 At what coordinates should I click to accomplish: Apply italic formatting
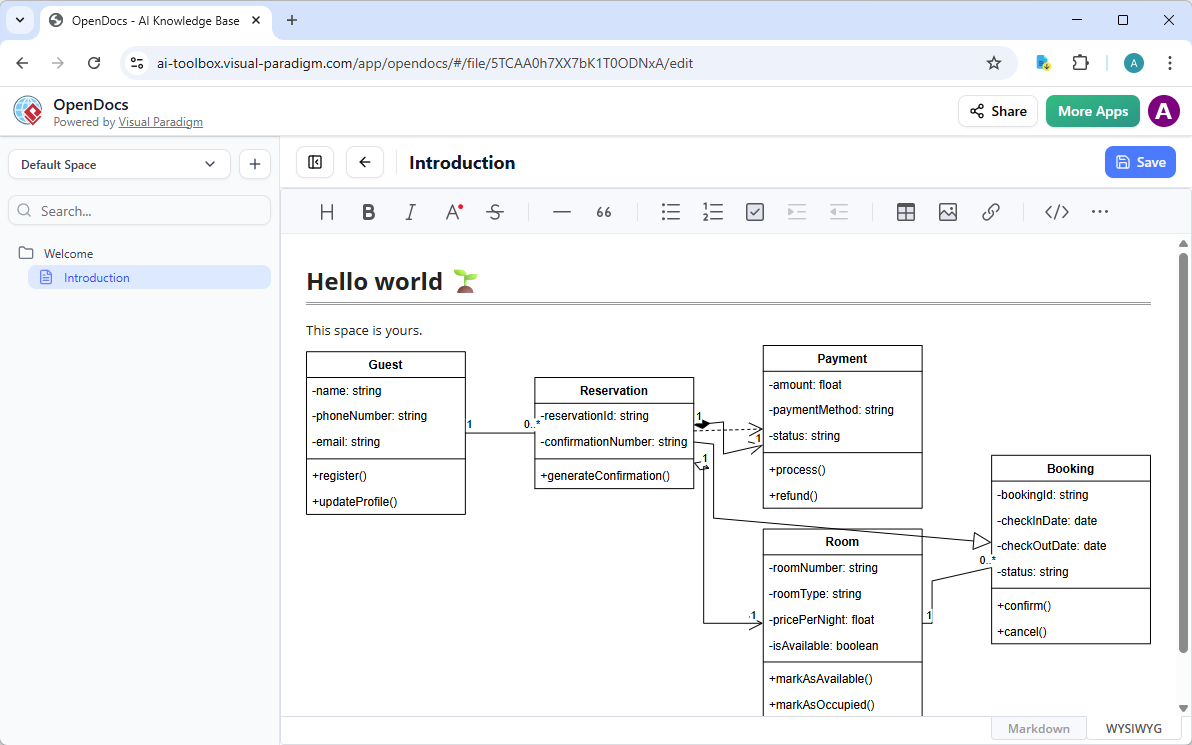[410, 211]
